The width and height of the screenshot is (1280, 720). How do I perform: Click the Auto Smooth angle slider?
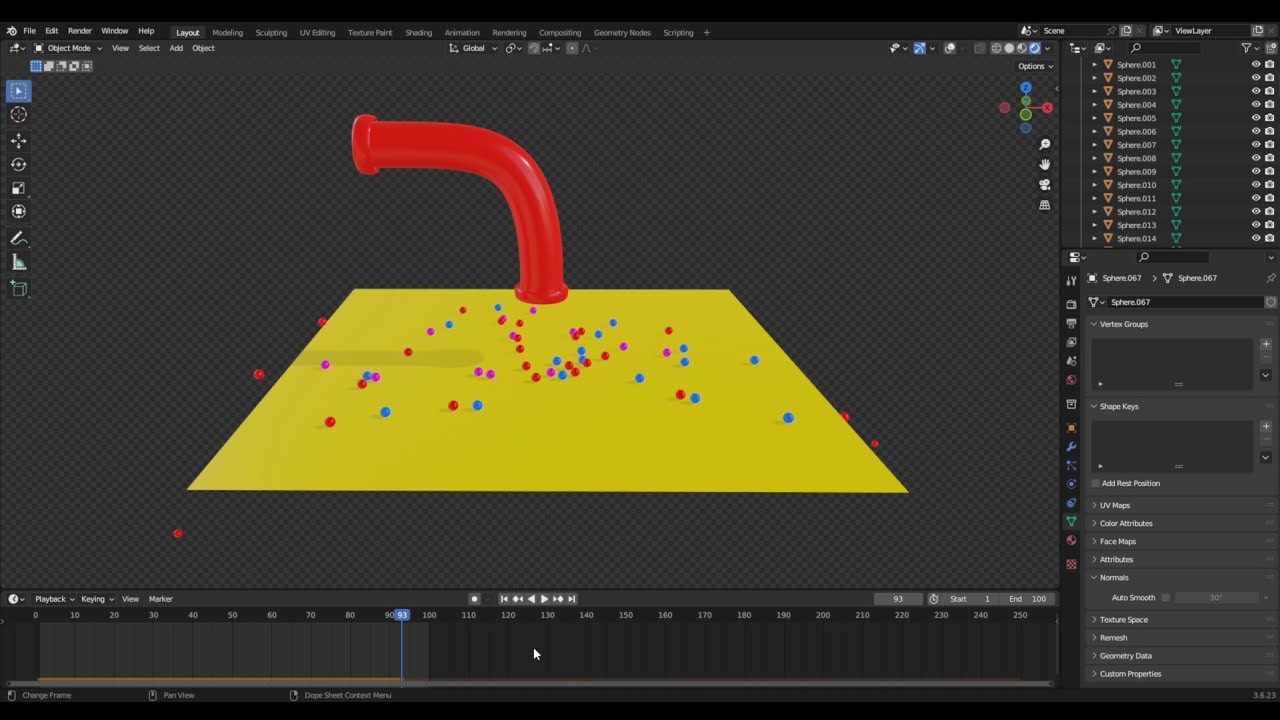click(1215, 598)
